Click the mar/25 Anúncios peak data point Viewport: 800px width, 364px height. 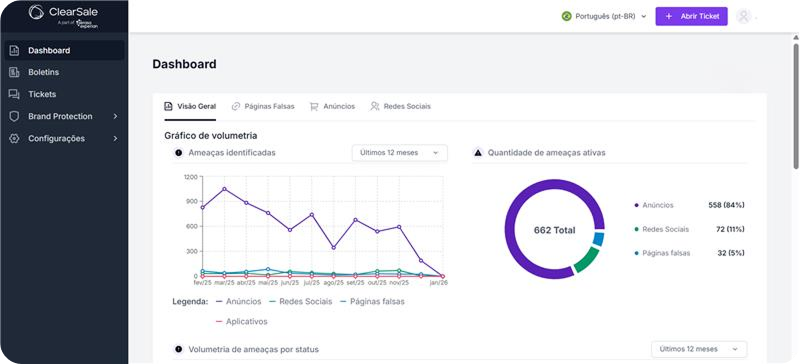click(224, 189)
